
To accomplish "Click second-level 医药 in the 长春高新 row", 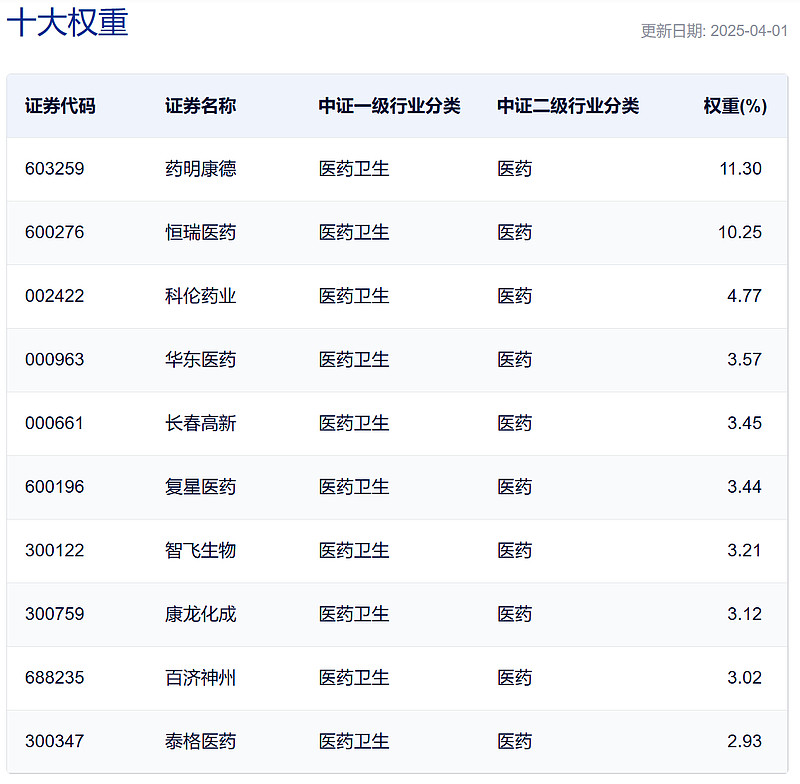I will point(515,423).
